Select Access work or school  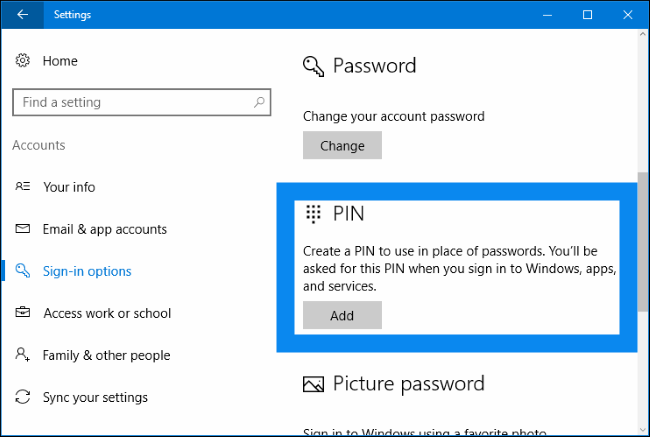pos(107,313)
